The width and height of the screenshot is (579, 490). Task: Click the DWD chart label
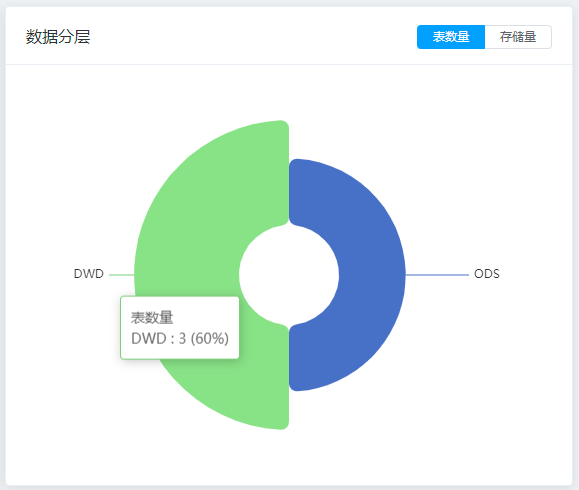(x=89, y=274)
